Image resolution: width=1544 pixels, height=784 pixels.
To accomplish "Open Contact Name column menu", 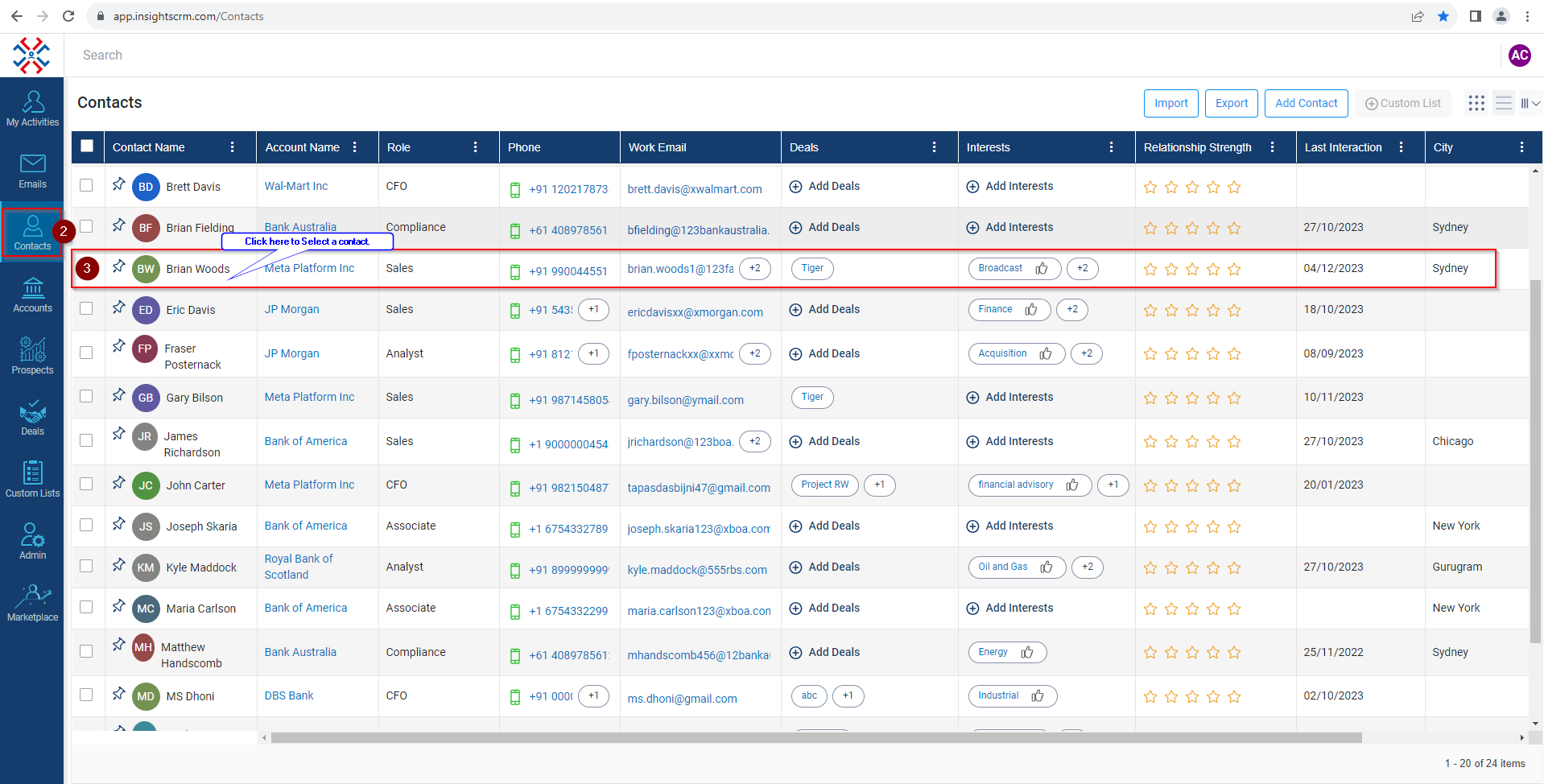I will pyautogui.click(x=233, y=147).
